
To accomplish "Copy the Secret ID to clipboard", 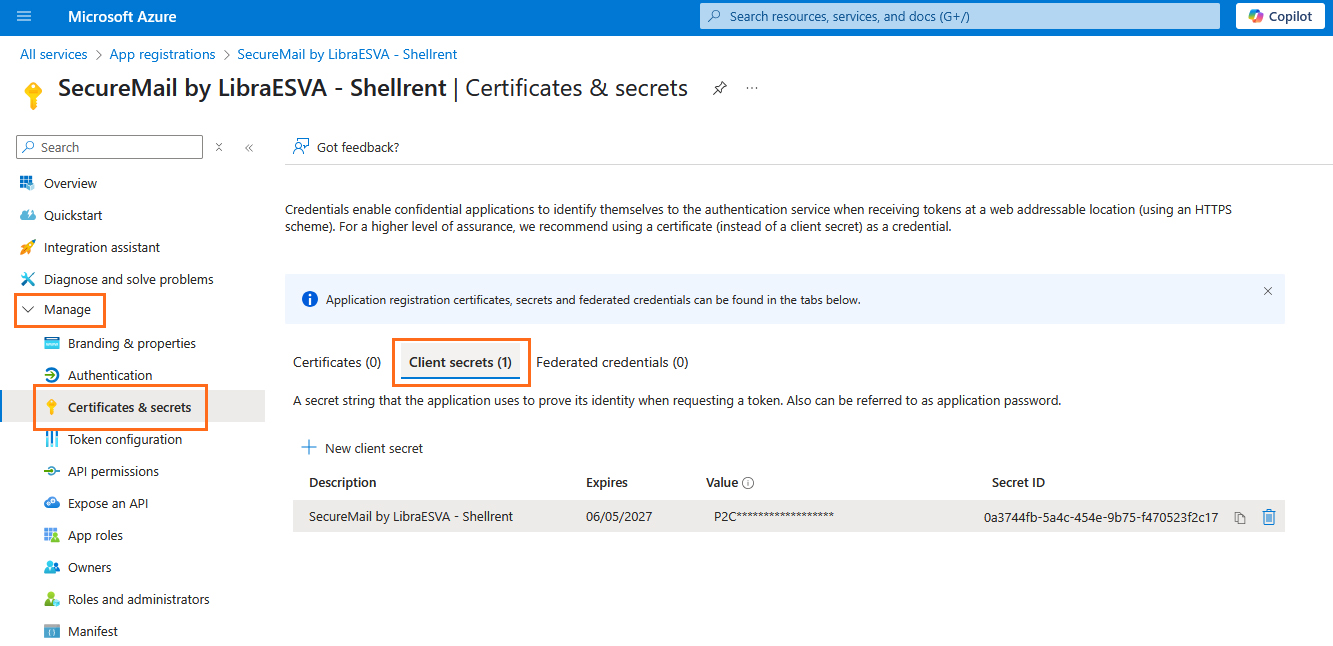I will tap(1240, 517).
